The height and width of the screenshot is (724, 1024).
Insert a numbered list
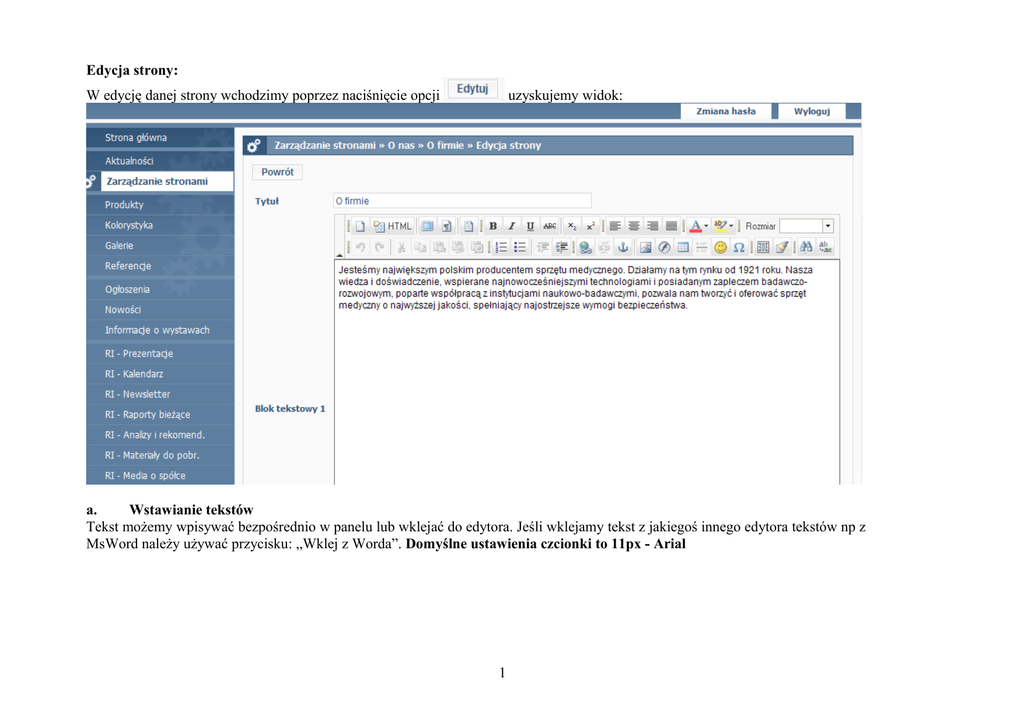click(x=501, y=247)
